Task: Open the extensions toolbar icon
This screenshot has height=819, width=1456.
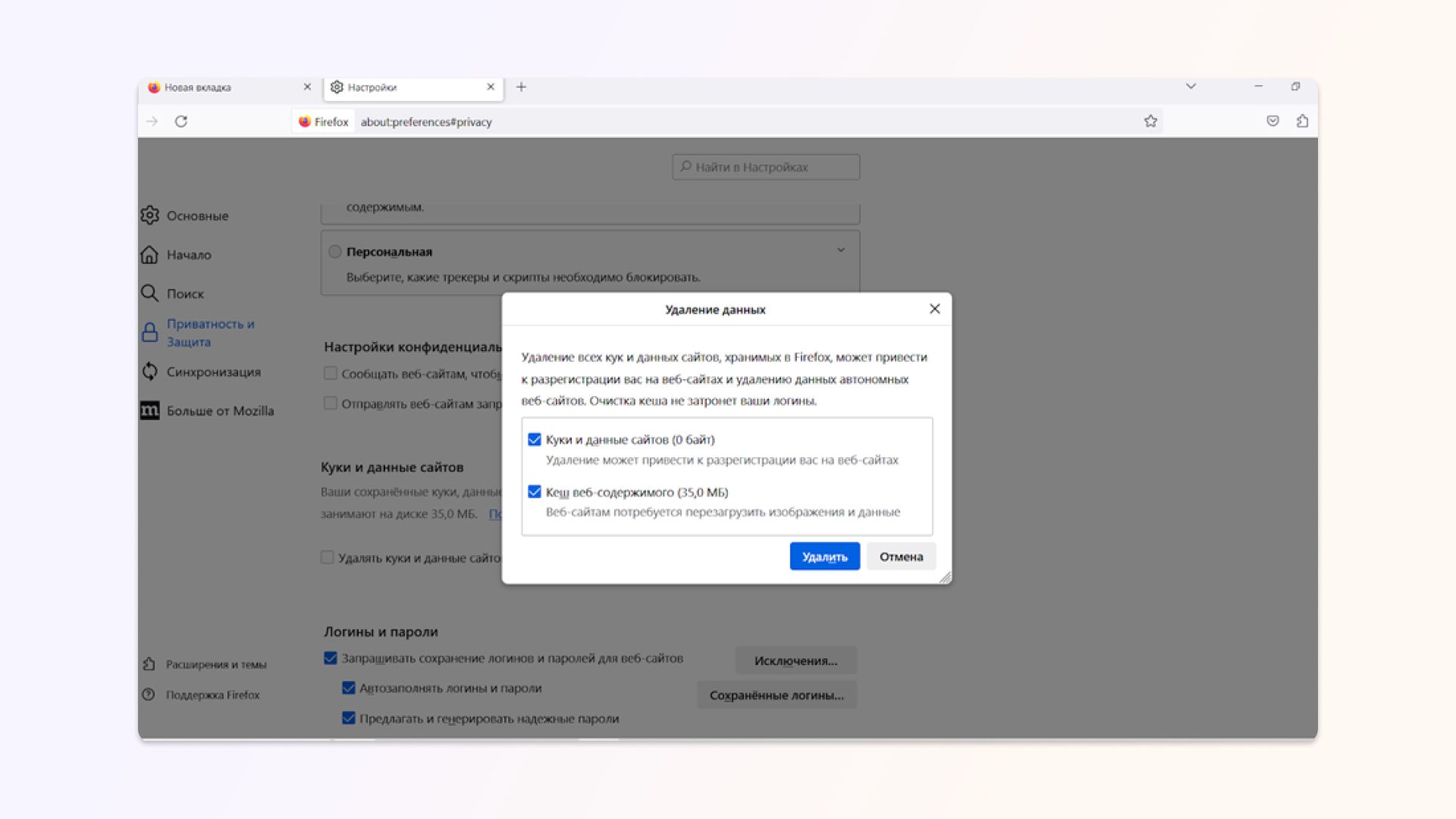Action: pyautogui.click(x=1302, y=121)
